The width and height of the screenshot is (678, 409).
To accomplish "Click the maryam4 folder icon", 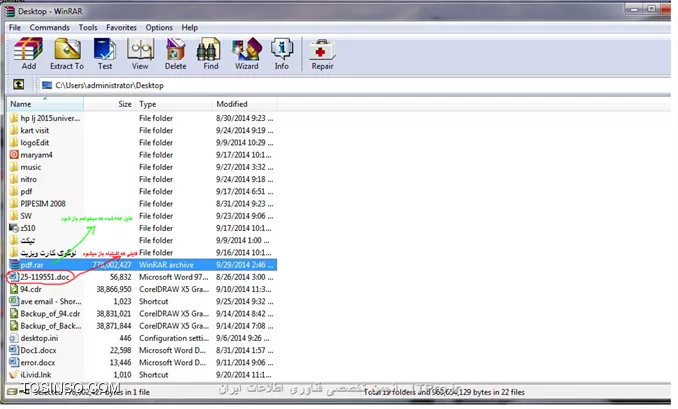I will pos(14,154).
